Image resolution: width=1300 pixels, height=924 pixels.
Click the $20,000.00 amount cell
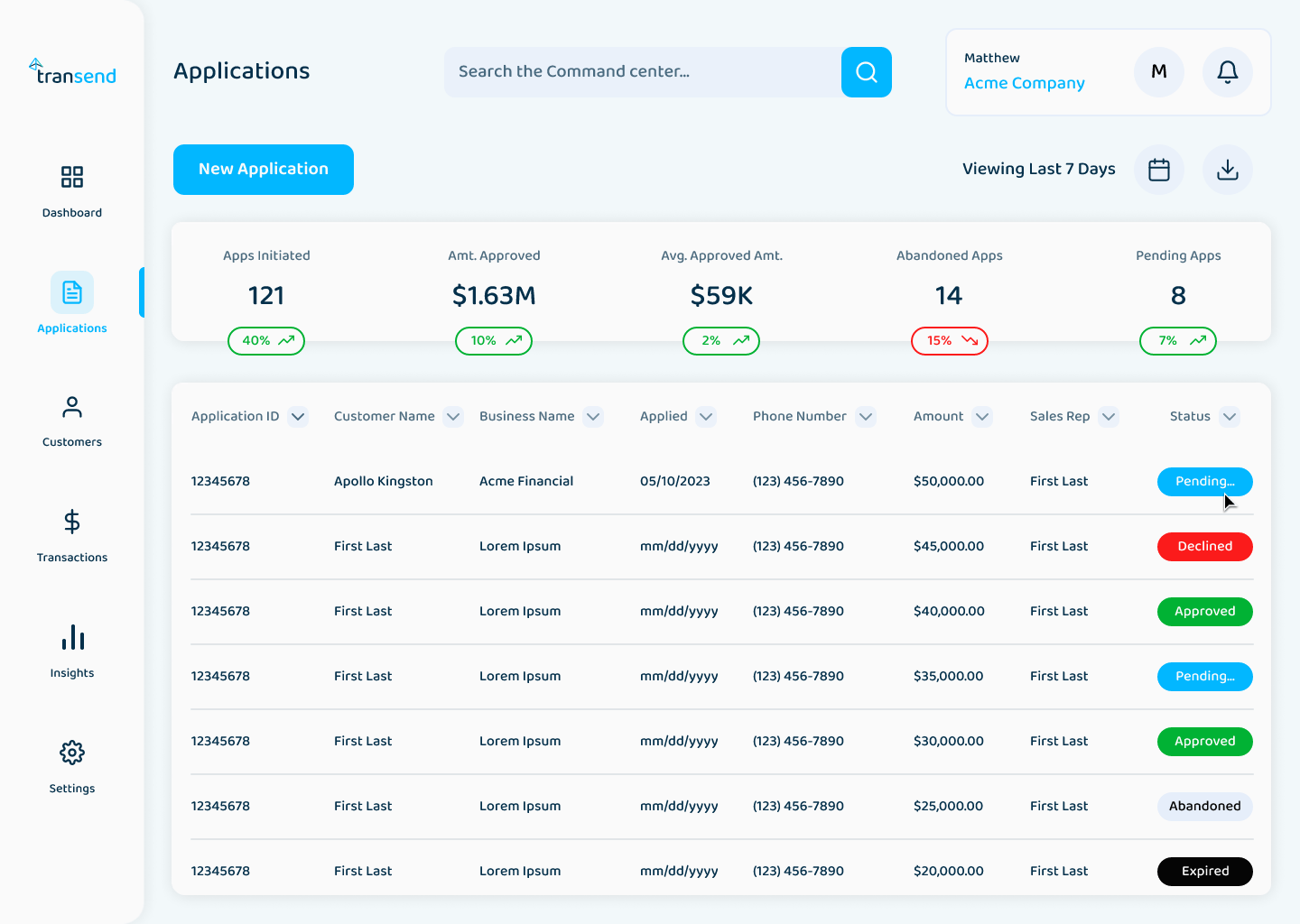(949, 872)
